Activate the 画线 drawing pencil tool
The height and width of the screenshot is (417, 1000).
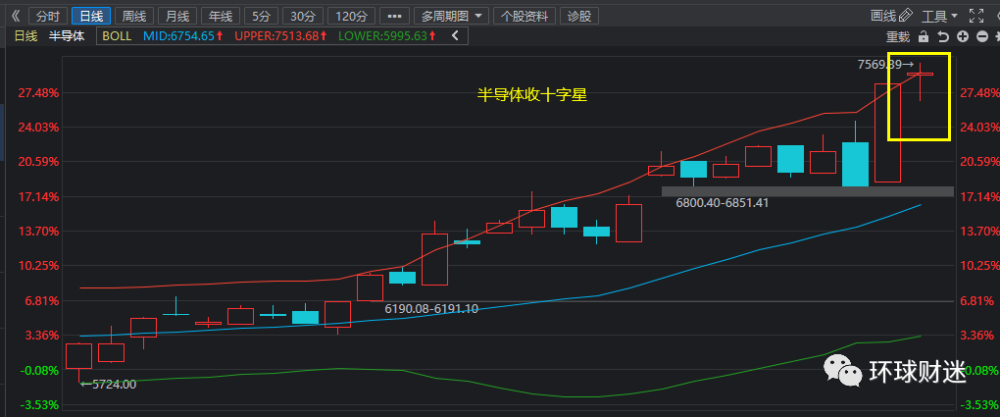coord(892,16)
